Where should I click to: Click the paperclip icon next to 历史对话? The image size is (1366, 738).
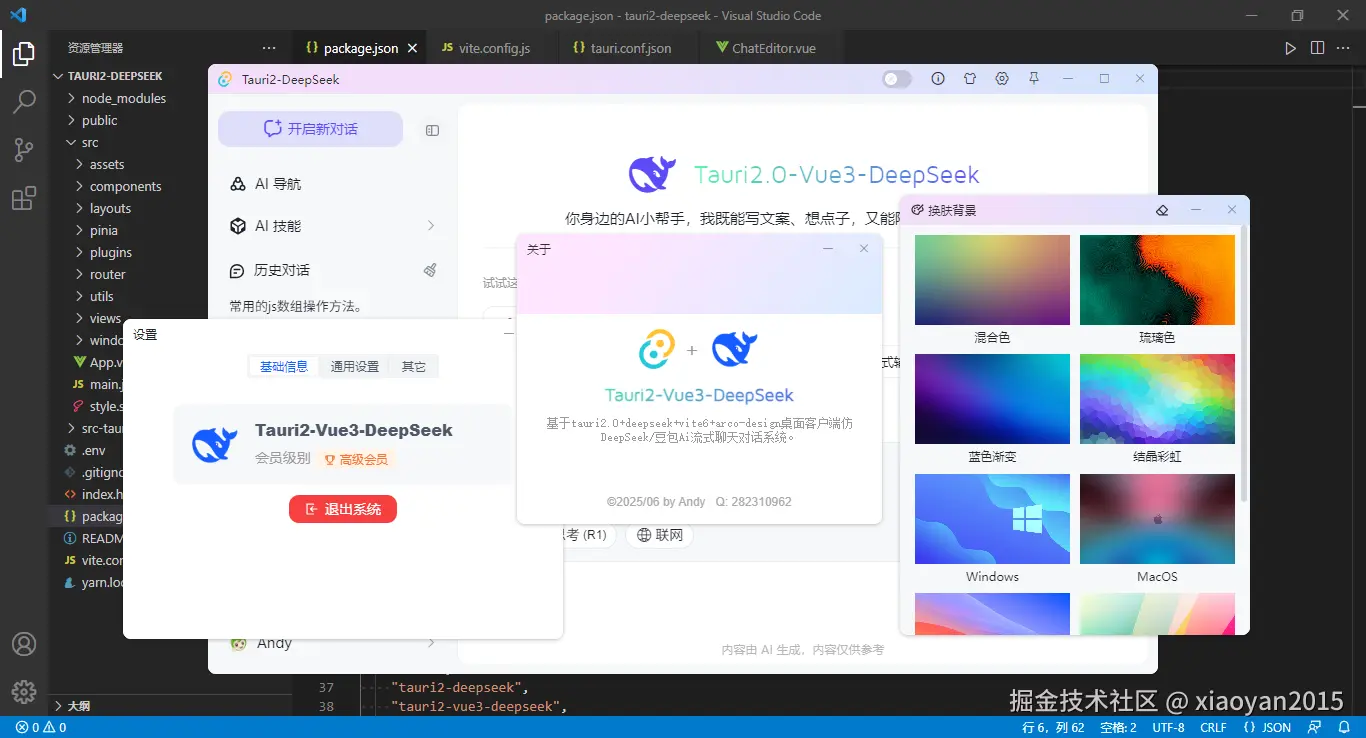tap(430, 269)
